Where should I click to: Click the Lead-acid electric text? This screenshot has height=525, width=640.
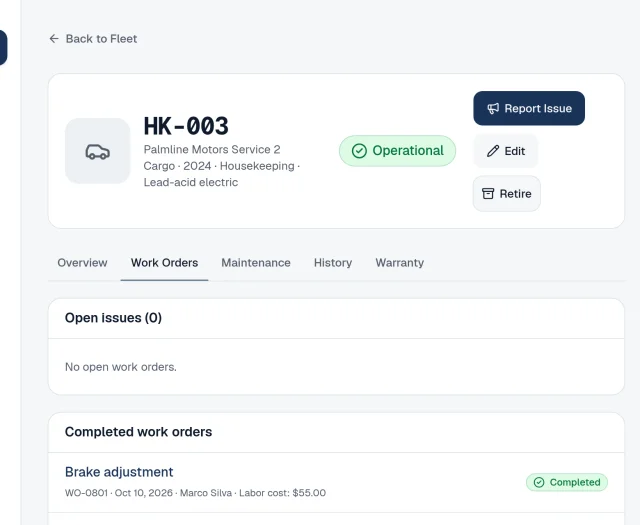[x=191, y=182]
